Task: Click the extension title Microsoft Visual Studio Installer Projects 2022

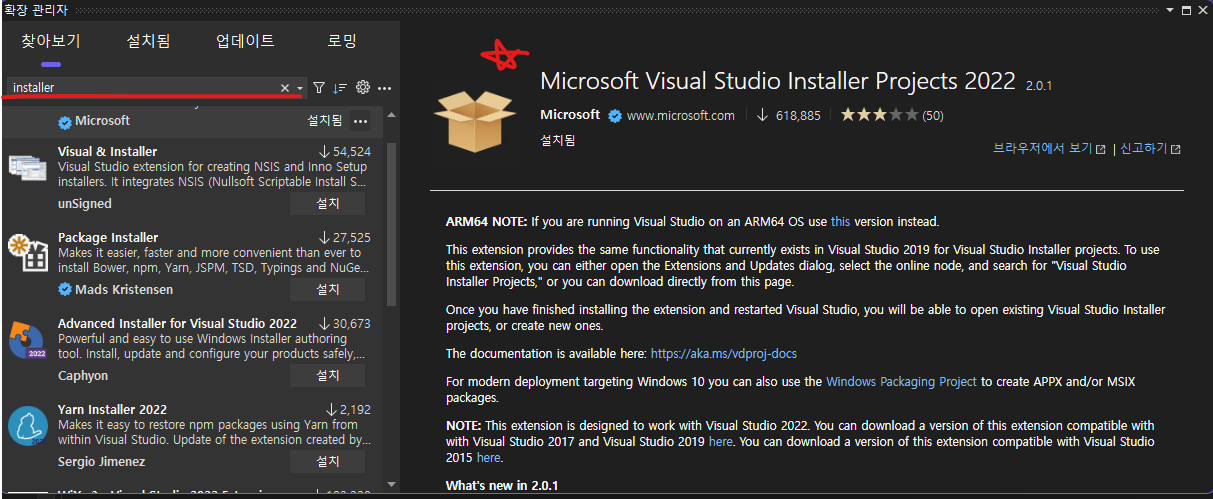Action: (777, 81)
